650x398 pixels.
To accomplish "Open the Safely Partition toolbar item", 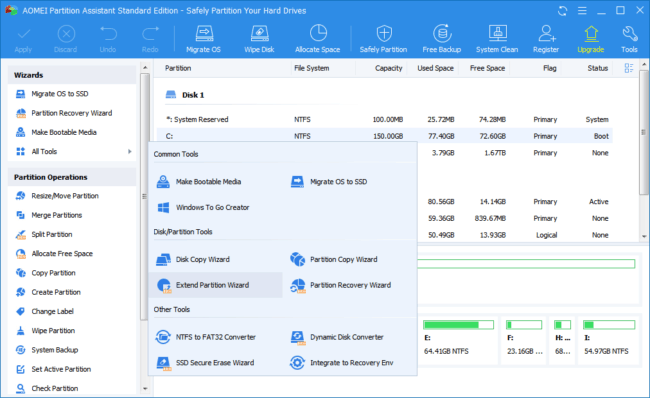I will [x=383, y=39].
